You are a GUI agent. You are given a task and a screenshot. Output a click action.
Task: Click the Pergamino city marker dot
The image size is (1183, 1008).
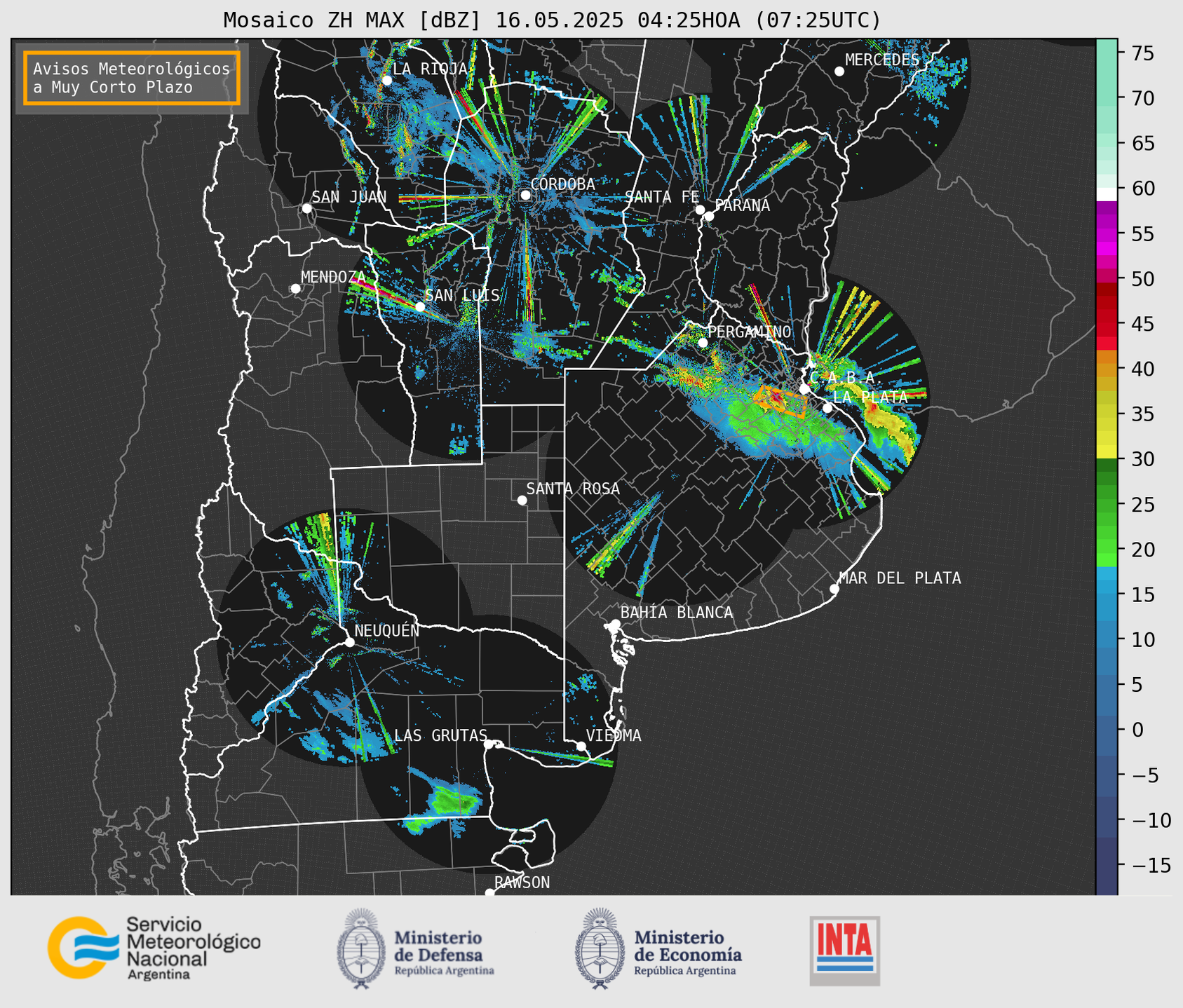[x=703, y=343]
